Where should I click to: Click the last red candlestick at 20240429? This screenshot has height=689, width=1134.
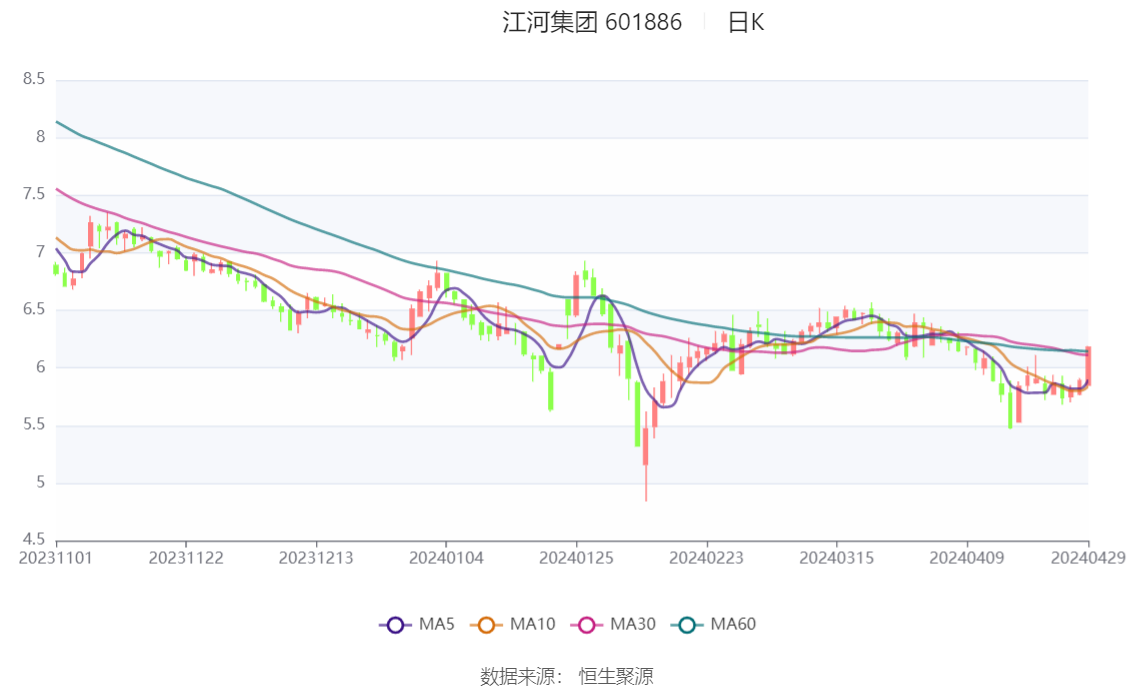(1088, 366)
